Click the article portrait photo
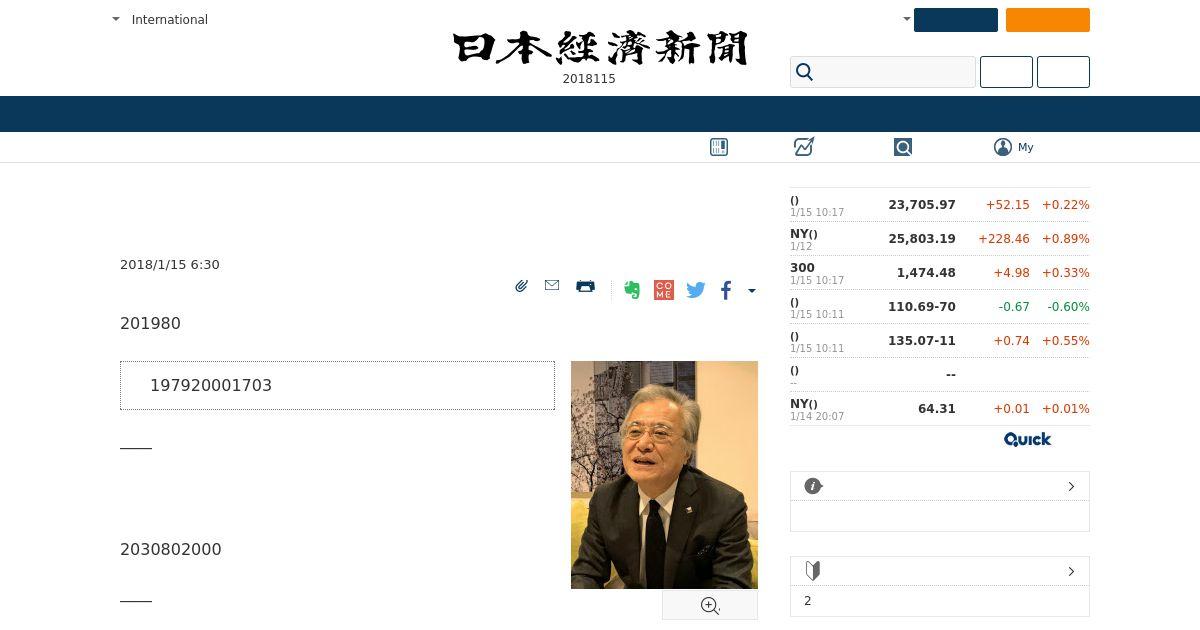The image size is (1200, 630). point(664,475)
